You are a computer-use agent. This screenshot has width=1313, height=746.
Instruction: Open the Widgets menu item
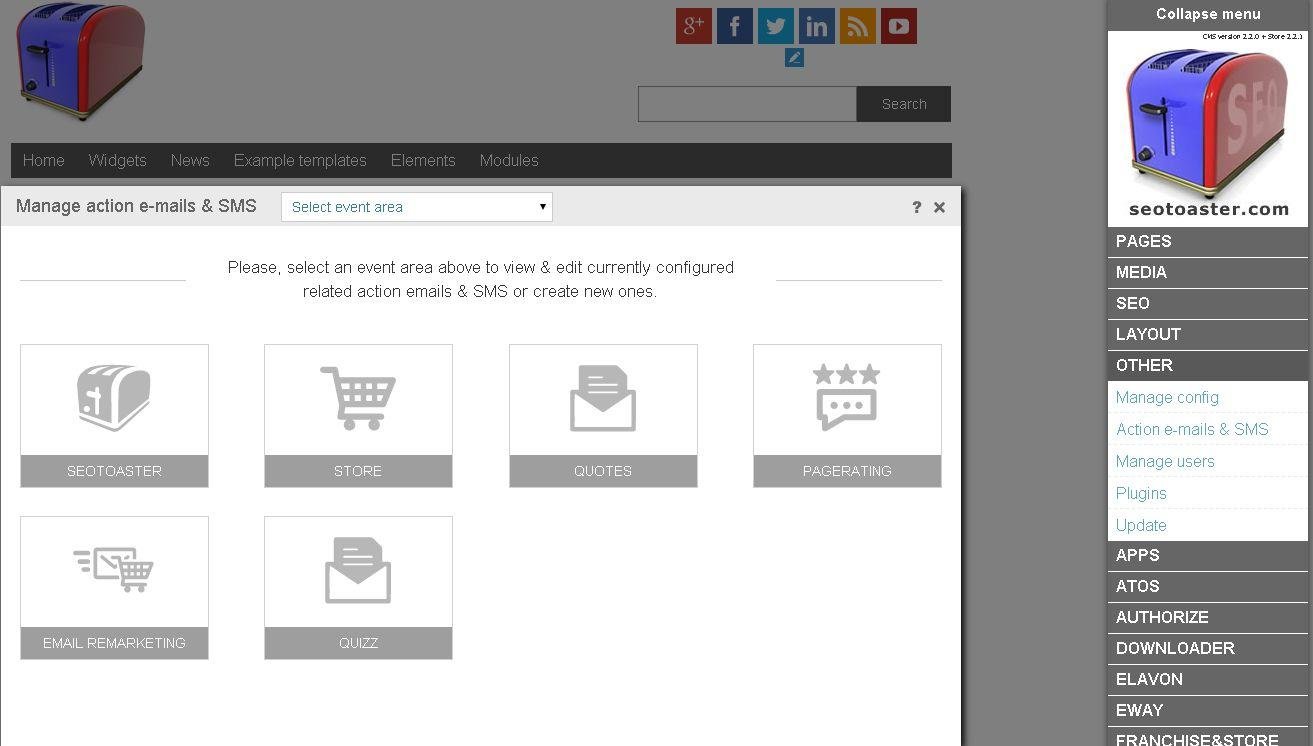[x=117, y=160]
